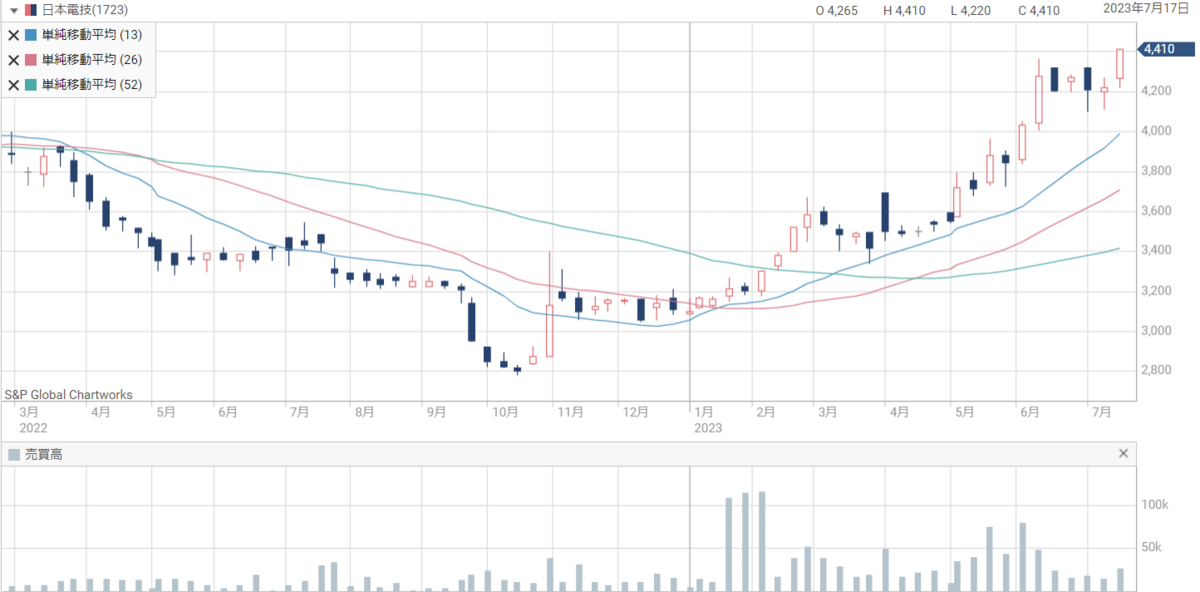Remove the 単純移動平均 (52) indicator
The width and height of the screenshot is (1200, 592).
[14, 85]
